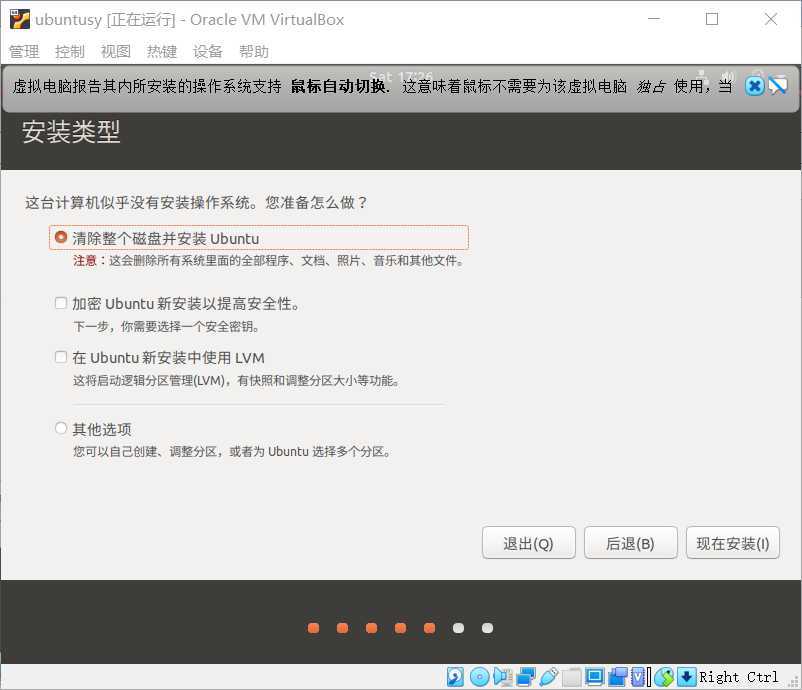Click the VirtualBox window title icon
This screenshot has width=802, height=690.
[x=19, y=19]
